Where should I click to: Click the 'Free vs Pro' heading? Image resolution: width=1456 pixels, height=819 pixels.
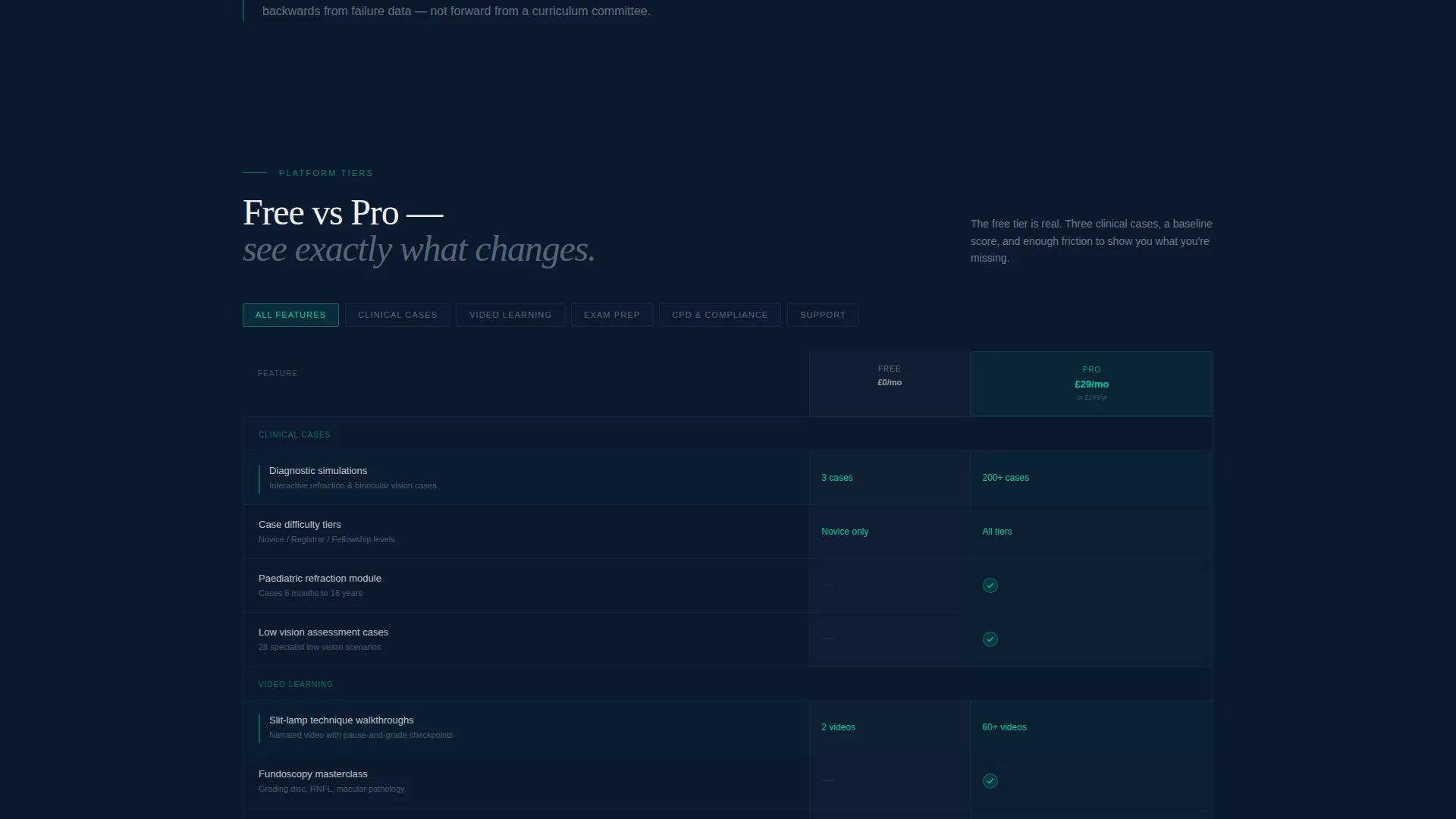tap(343, 213)
